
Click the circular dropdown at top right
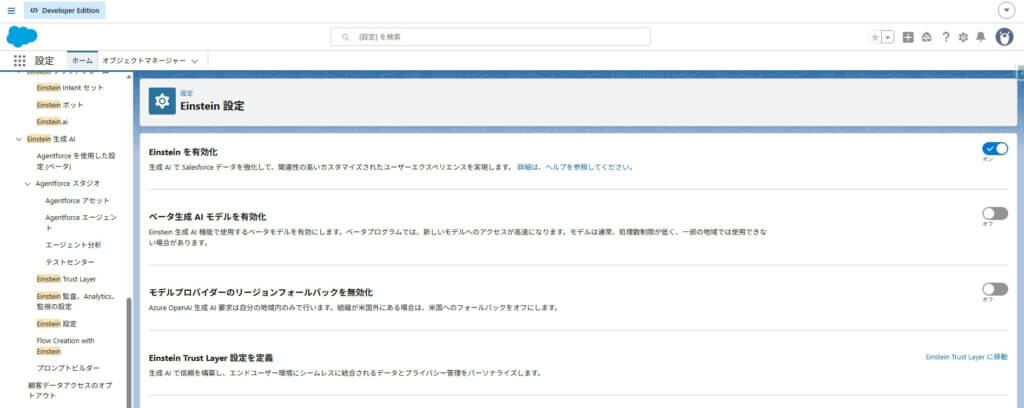pyautogui.click(x=1006, y=11)
